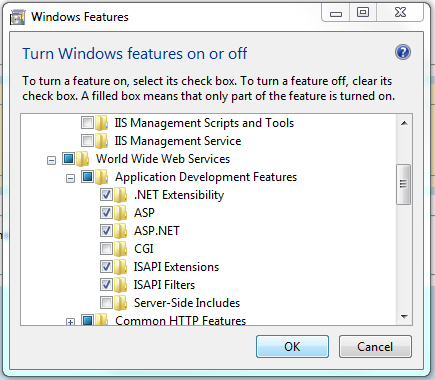This screenshot has width=435, height=380.
Task: Toggle Common HTTP Features checkbox
Action: coord(87,320)
